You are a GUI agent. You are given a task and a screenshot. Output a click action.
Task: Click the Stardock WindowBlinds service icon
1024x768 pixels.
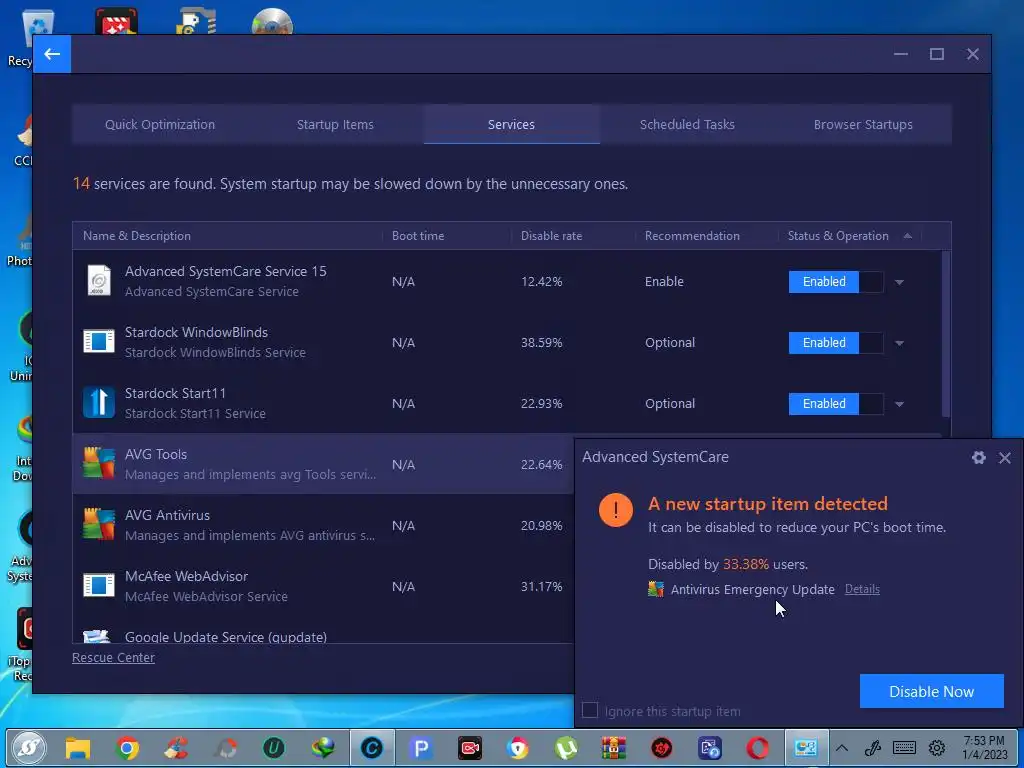[99, 342]
